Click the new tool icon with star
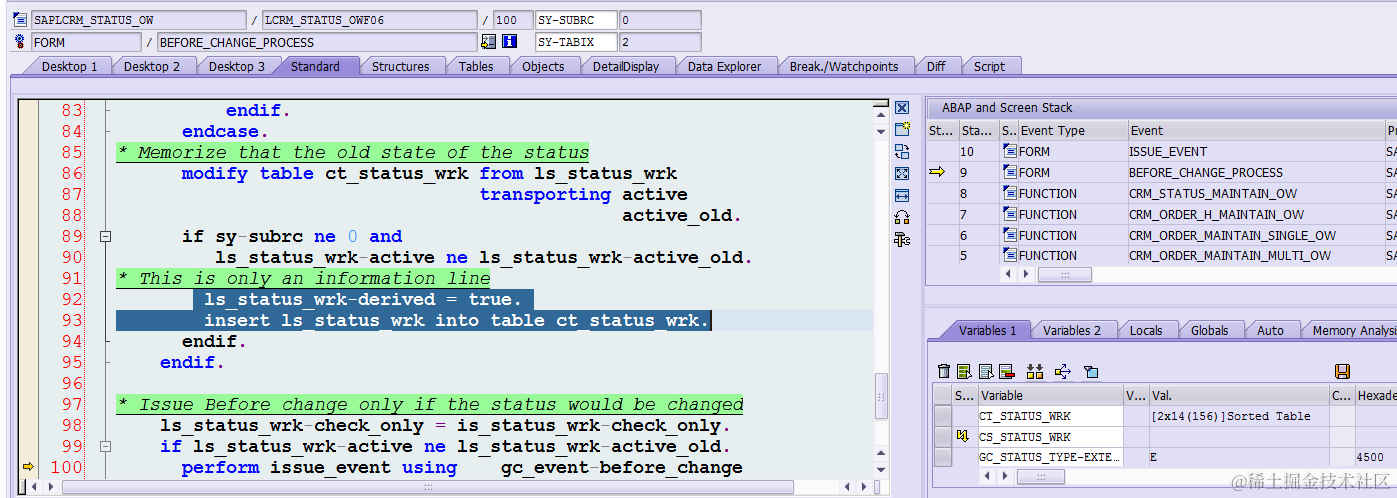 tap(902, 129)
